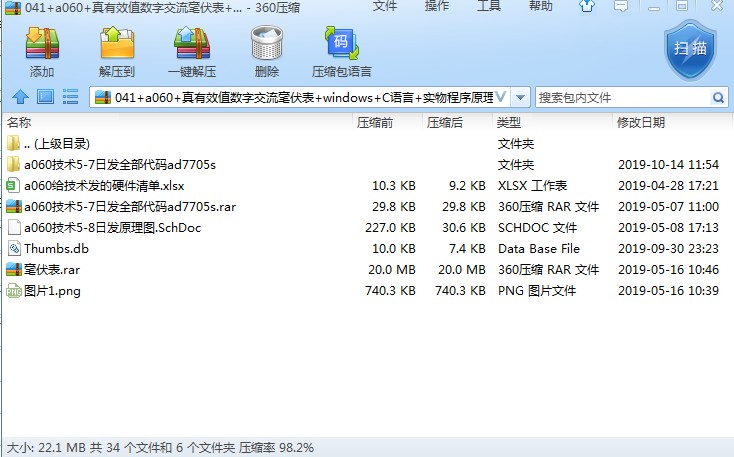Click the status bar size summary text
The width and height of the screenshot is (734, 457).
[160, 448]
